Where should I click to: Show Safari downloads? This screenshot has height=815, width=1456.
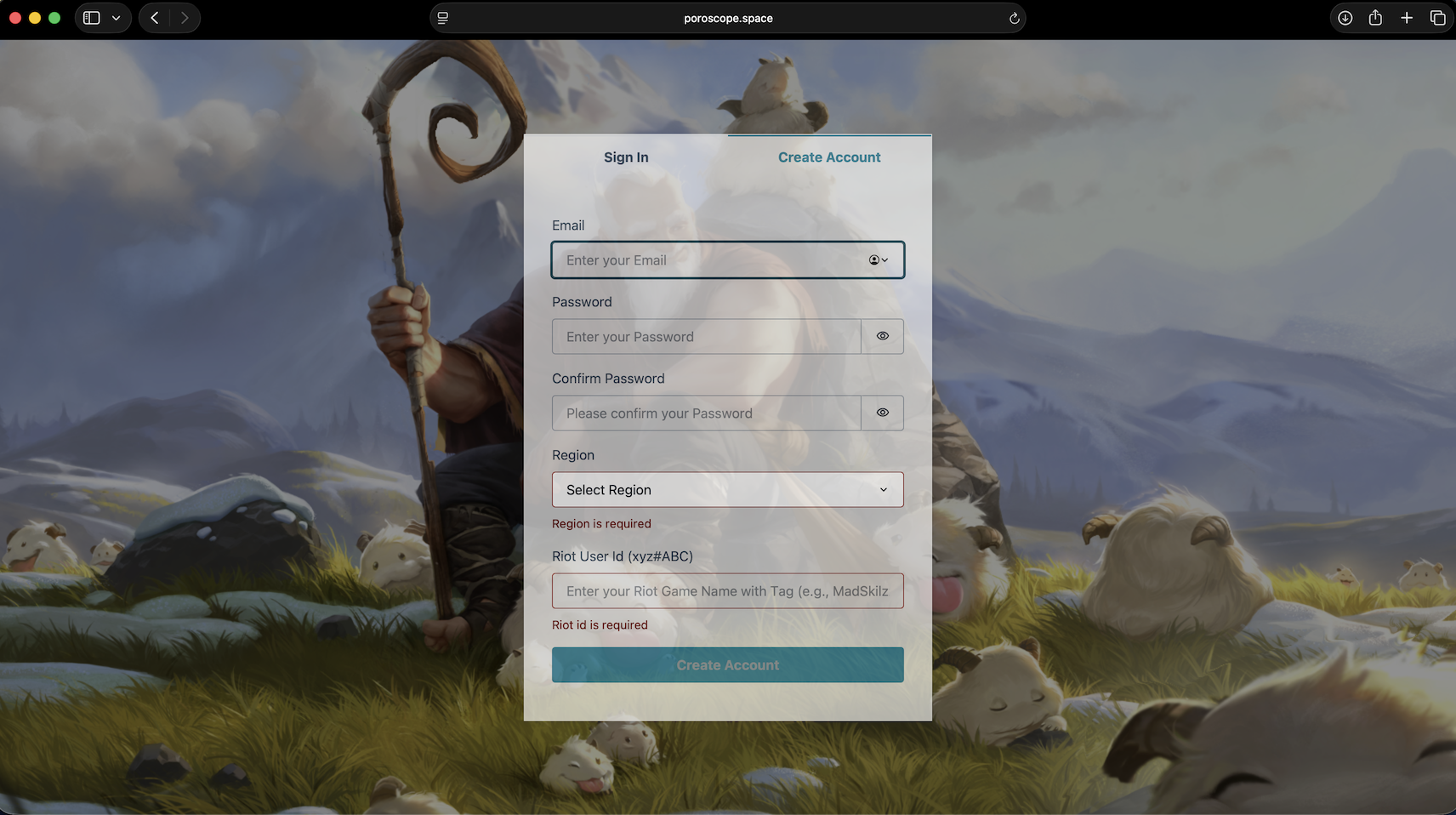click(1345, 18)
